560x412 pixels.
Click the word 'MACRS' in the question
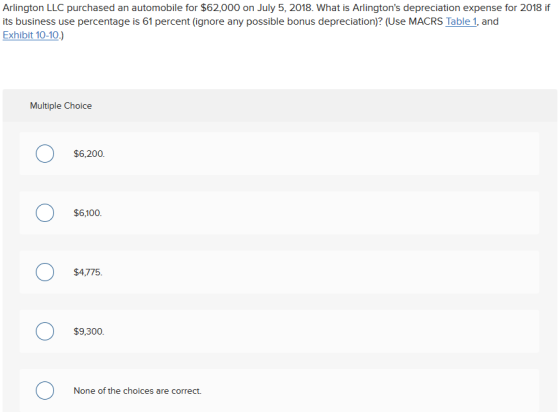pos(425,21)
